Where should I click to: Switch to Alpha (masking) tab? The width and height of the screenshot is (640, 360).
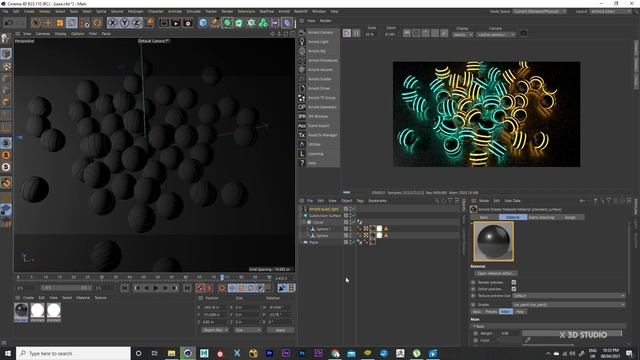pos(542,217)
